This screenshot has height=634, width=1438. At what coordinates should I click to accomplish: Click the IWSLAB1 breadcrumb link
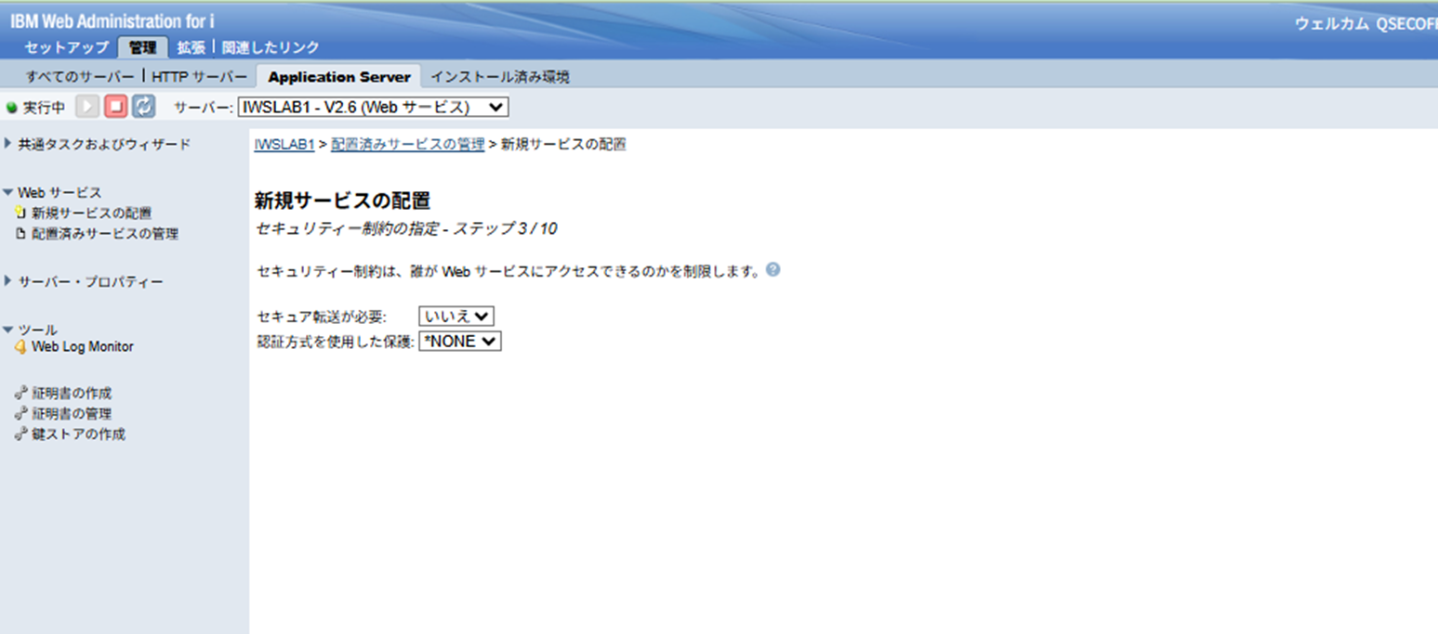pyautogui.click(x=284, y=144)
